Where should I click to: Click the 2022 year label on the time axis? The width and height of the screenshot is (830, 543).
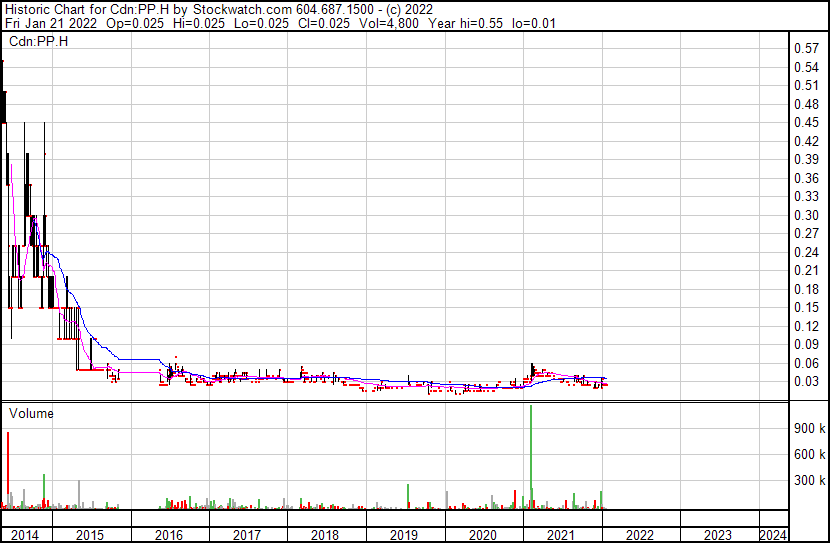pos(640,535)
